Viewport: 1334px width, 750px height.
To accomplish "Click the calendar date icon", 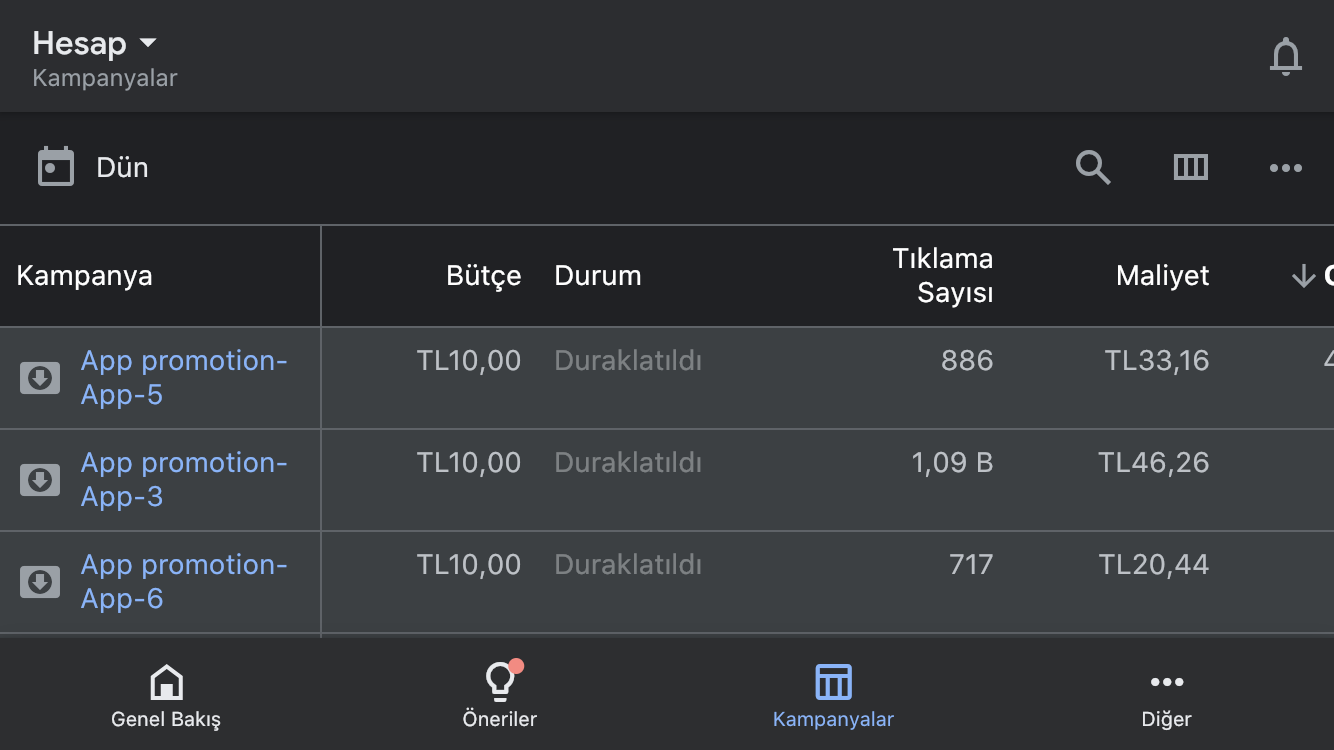I will (56, 167).
